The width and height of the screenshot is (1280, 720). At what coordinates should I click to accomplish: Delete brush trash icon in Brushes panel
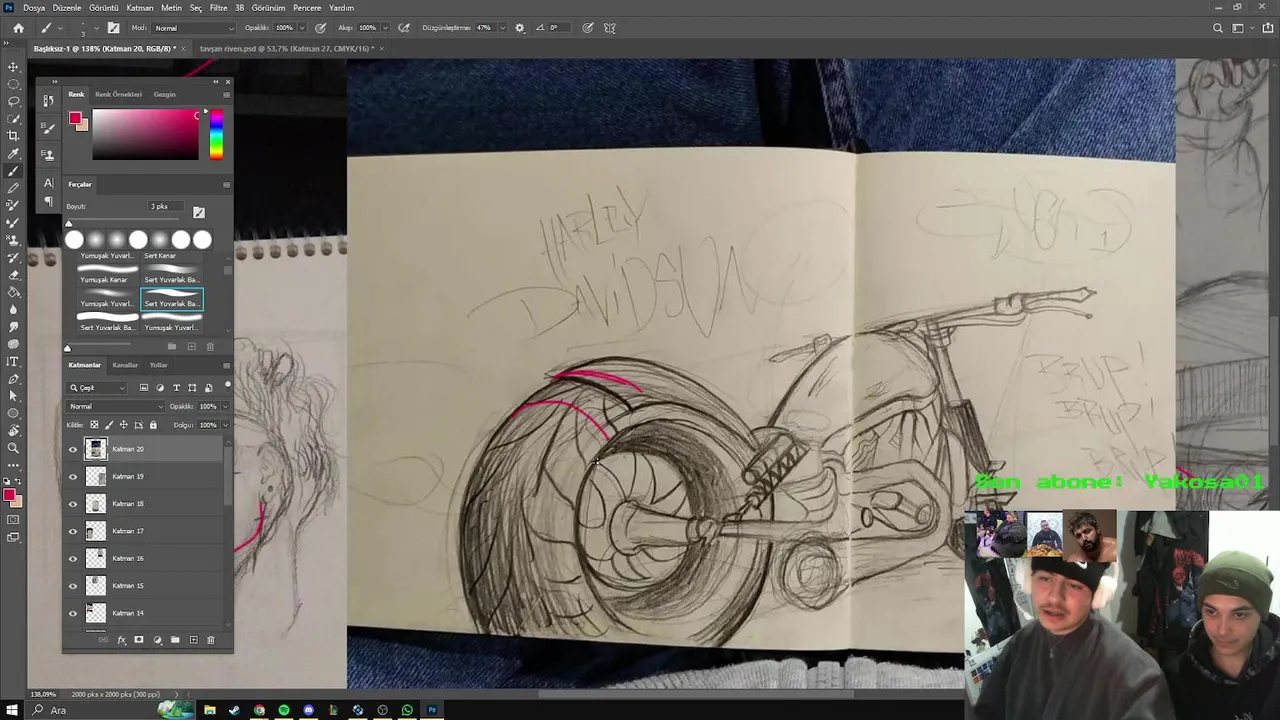tap(210, 346)
